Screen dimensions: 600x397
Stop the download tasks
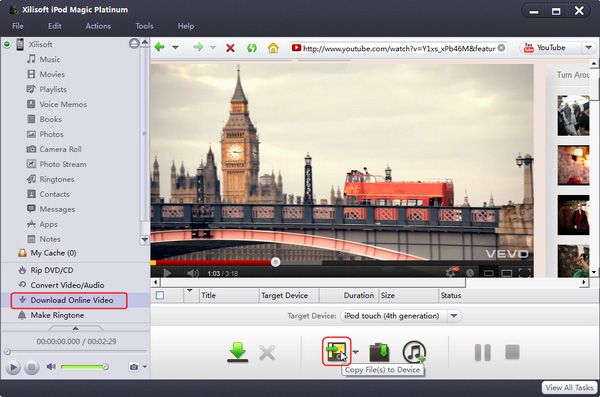click(x=512, y=352)
